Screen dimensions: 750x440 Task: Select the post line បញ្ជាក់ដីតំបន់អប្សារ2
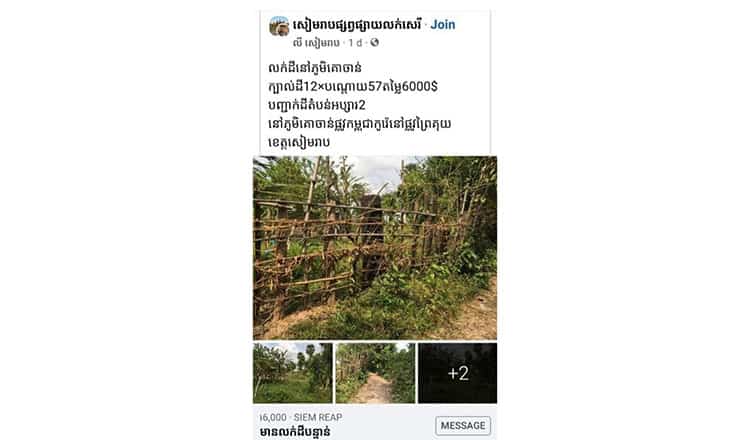pyautogui.click(x=317, y=105)
